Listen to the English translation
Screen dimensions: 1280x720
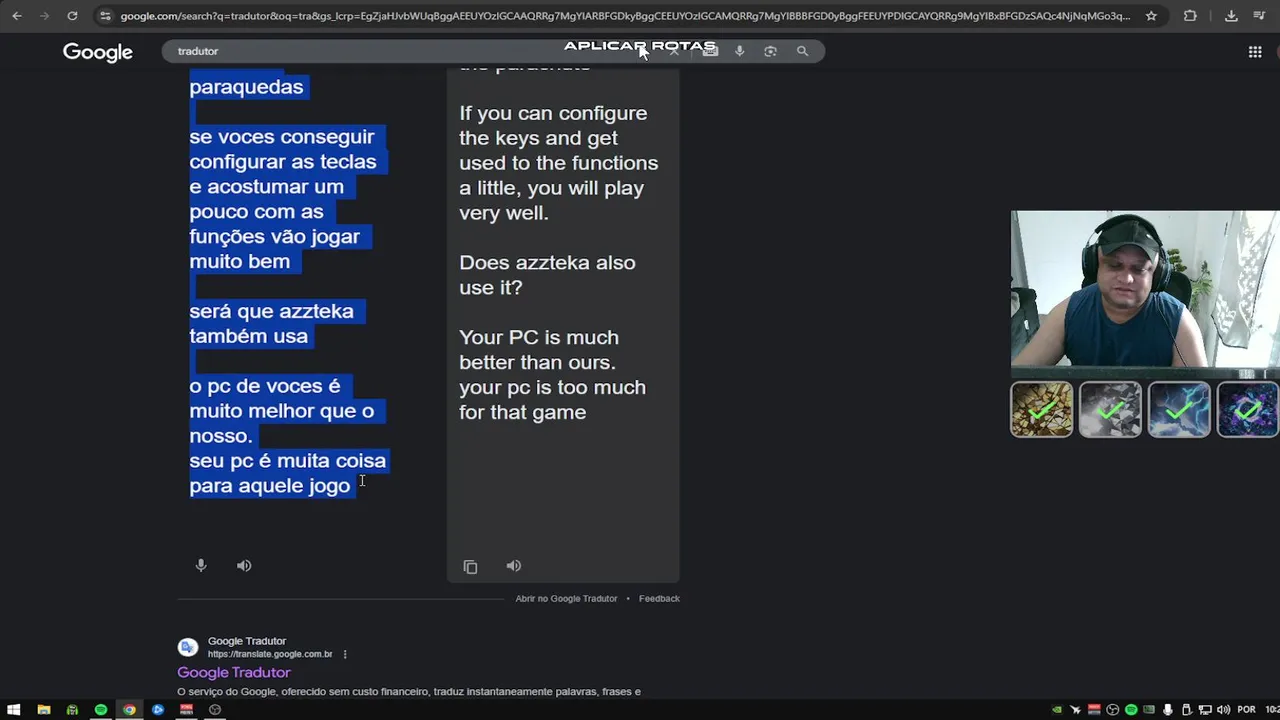[x=514, y=566]
